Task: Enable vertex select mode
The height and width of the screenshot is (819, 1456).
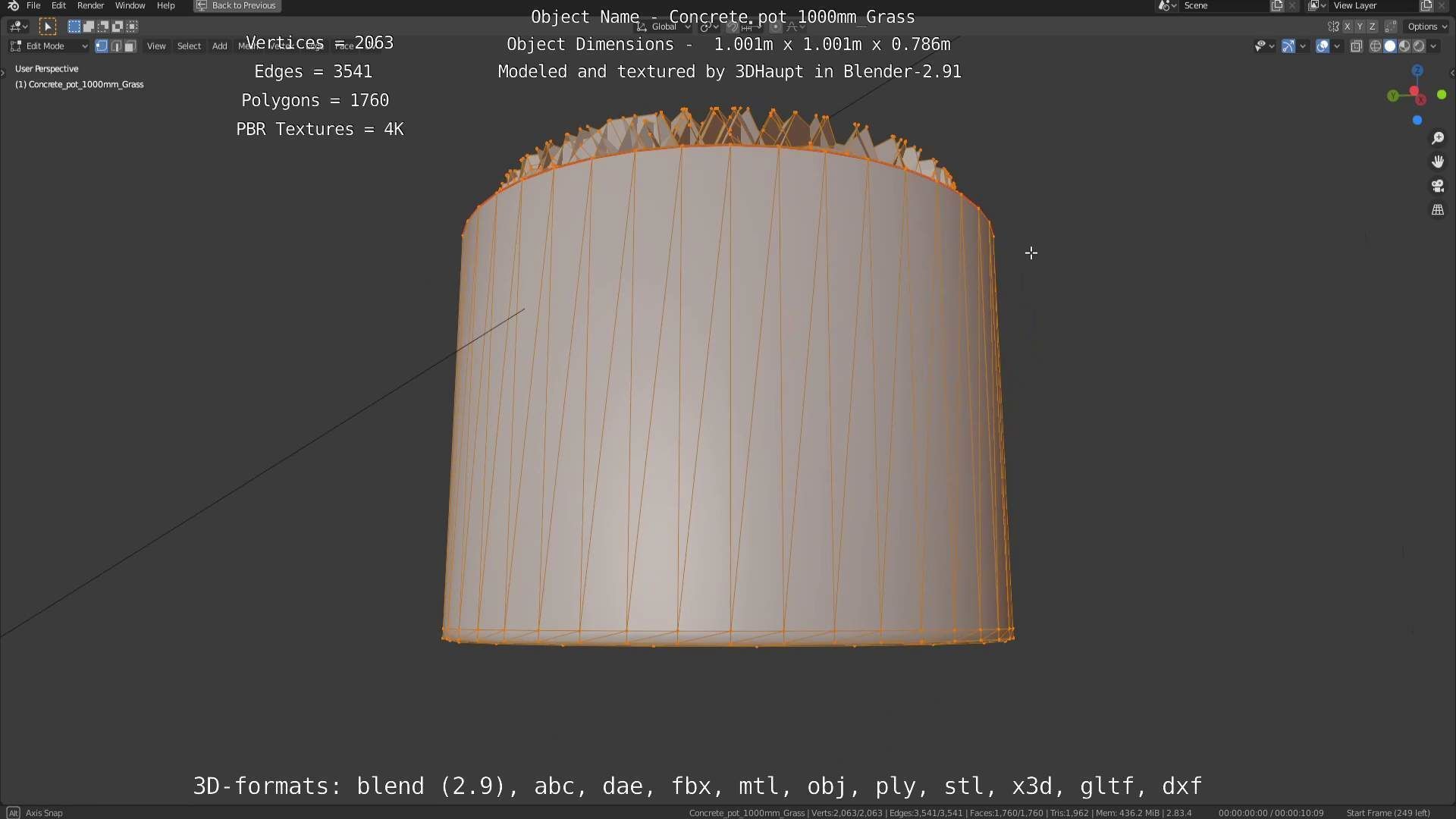Action: coord(102,46)
